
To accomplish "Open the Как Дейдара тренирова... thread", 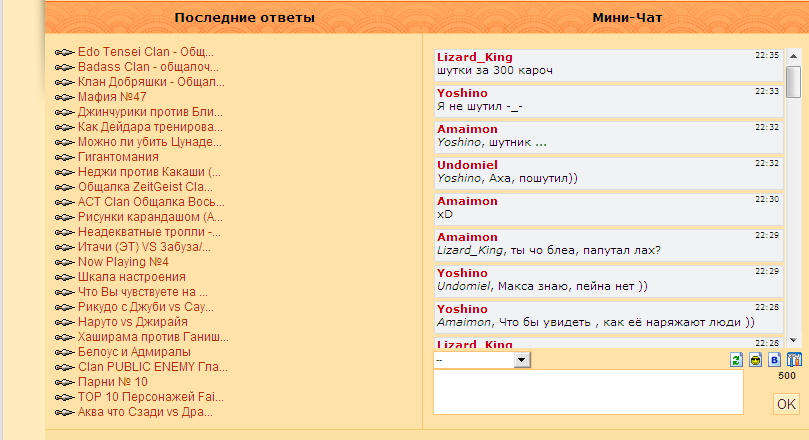I will point(150,127).
